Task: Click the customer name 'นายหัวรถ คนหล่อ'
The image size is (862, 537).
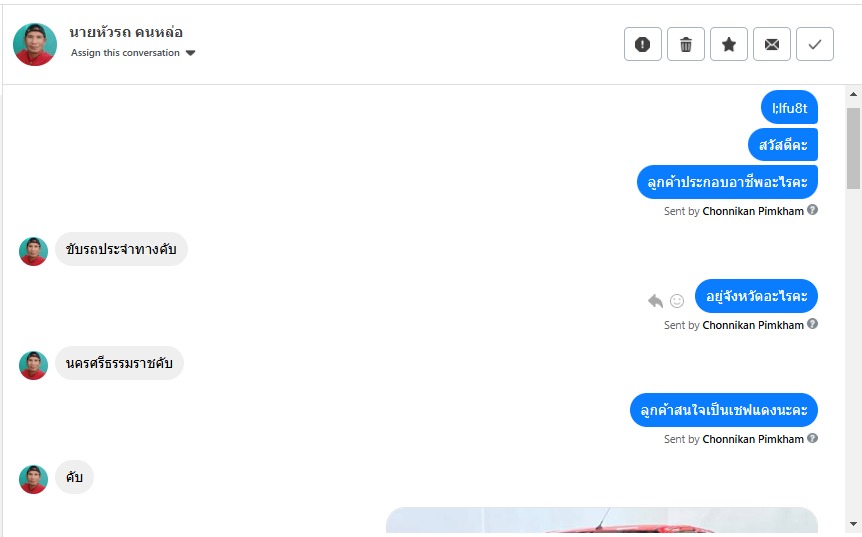Action: (x=126, y=32)
